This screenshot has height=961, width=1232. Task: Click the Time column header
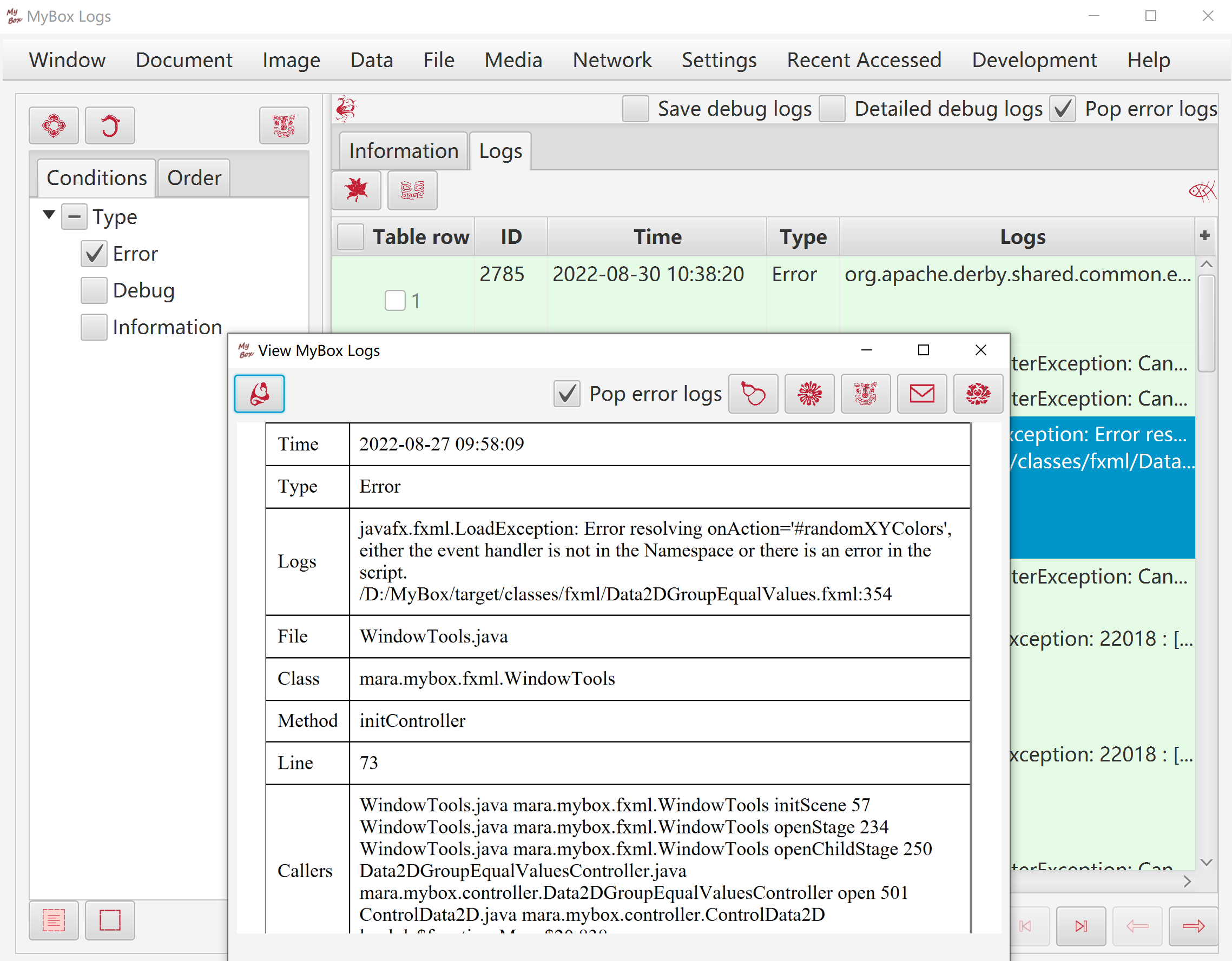point(657,237)
